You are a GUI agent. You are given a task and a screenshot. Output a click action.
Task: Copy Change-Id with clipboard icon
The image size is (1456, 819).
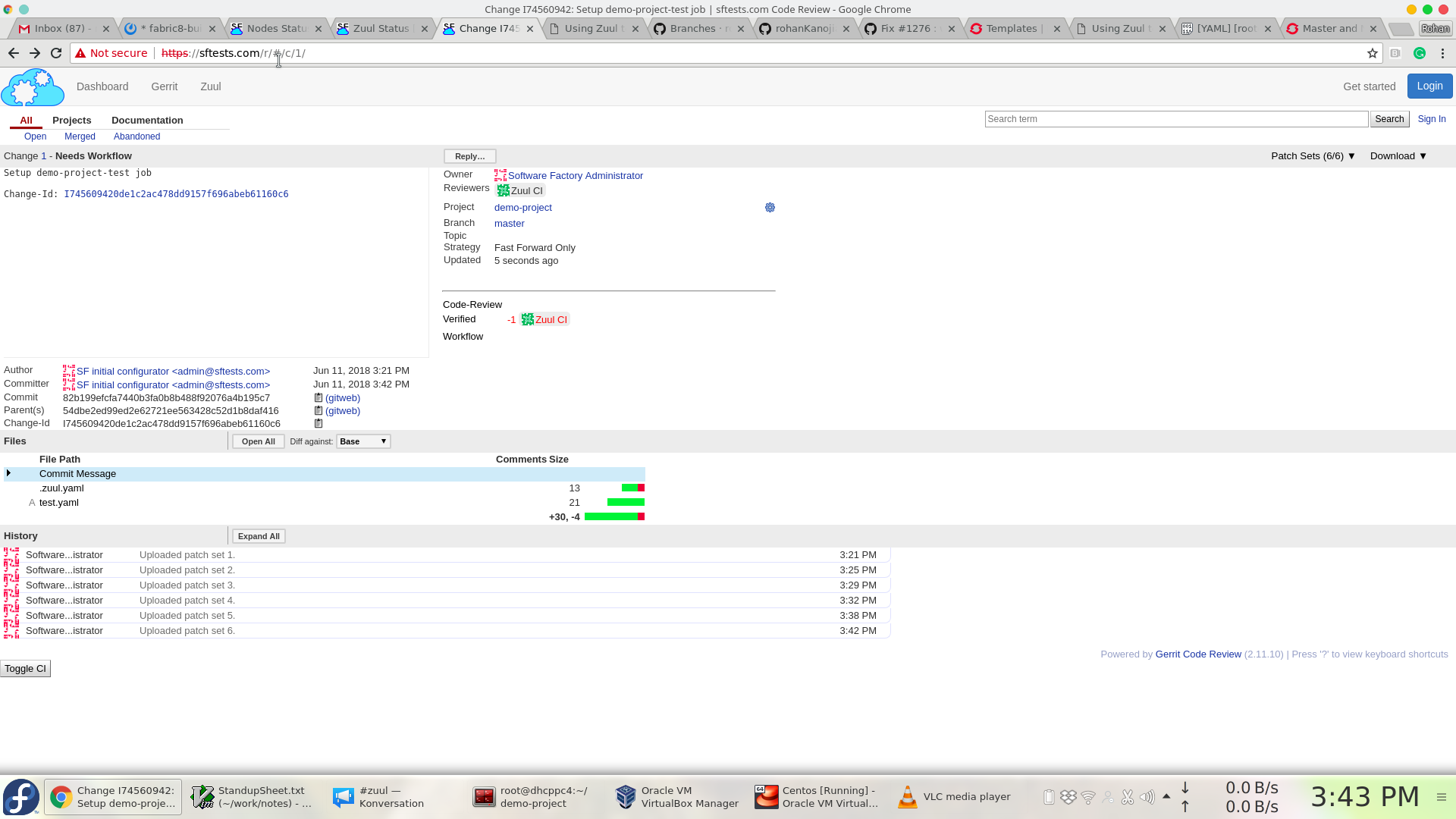tap(318, 423)
